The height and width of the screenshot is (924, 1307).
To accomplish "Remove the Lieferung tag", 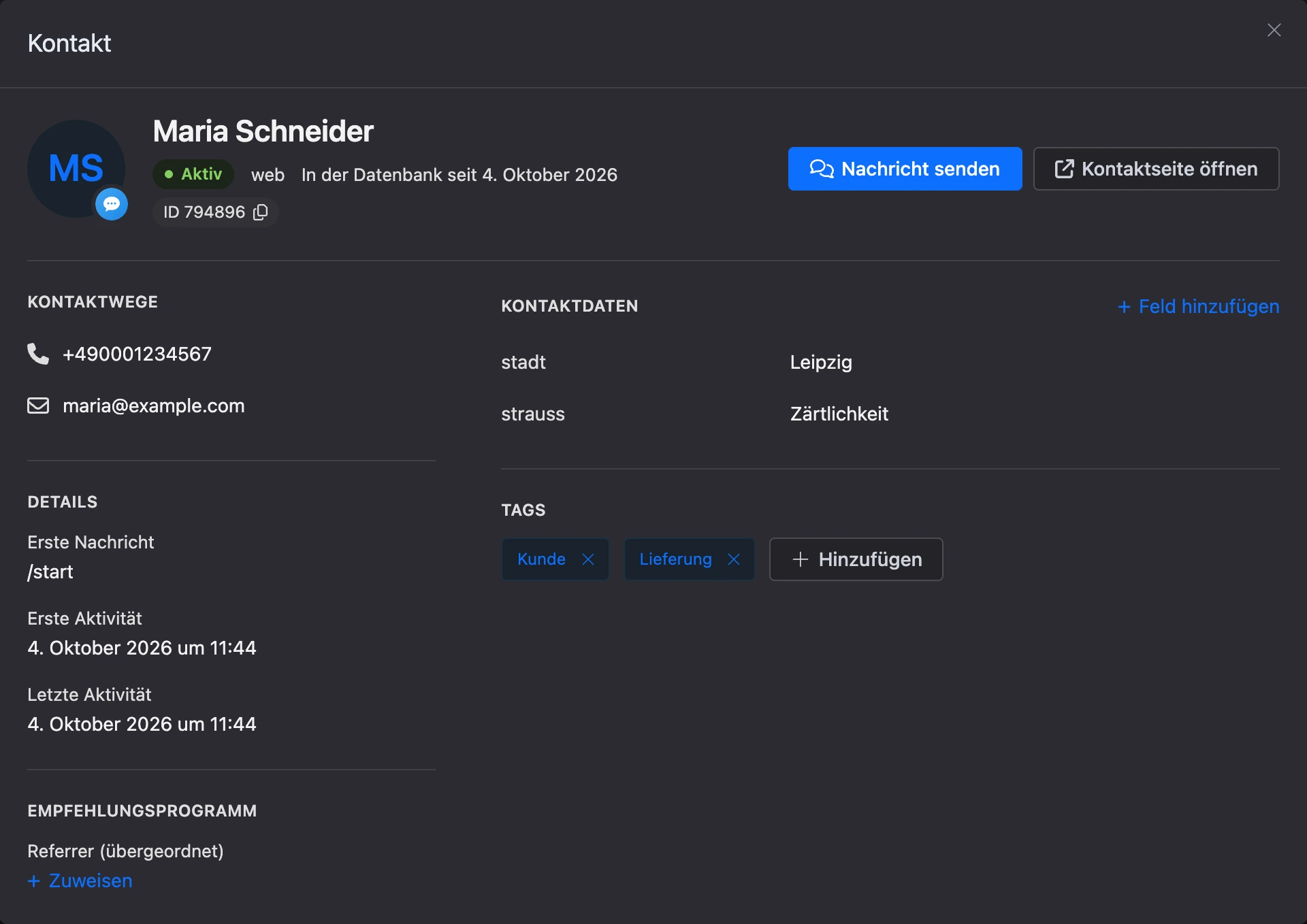I will [734, 559].
